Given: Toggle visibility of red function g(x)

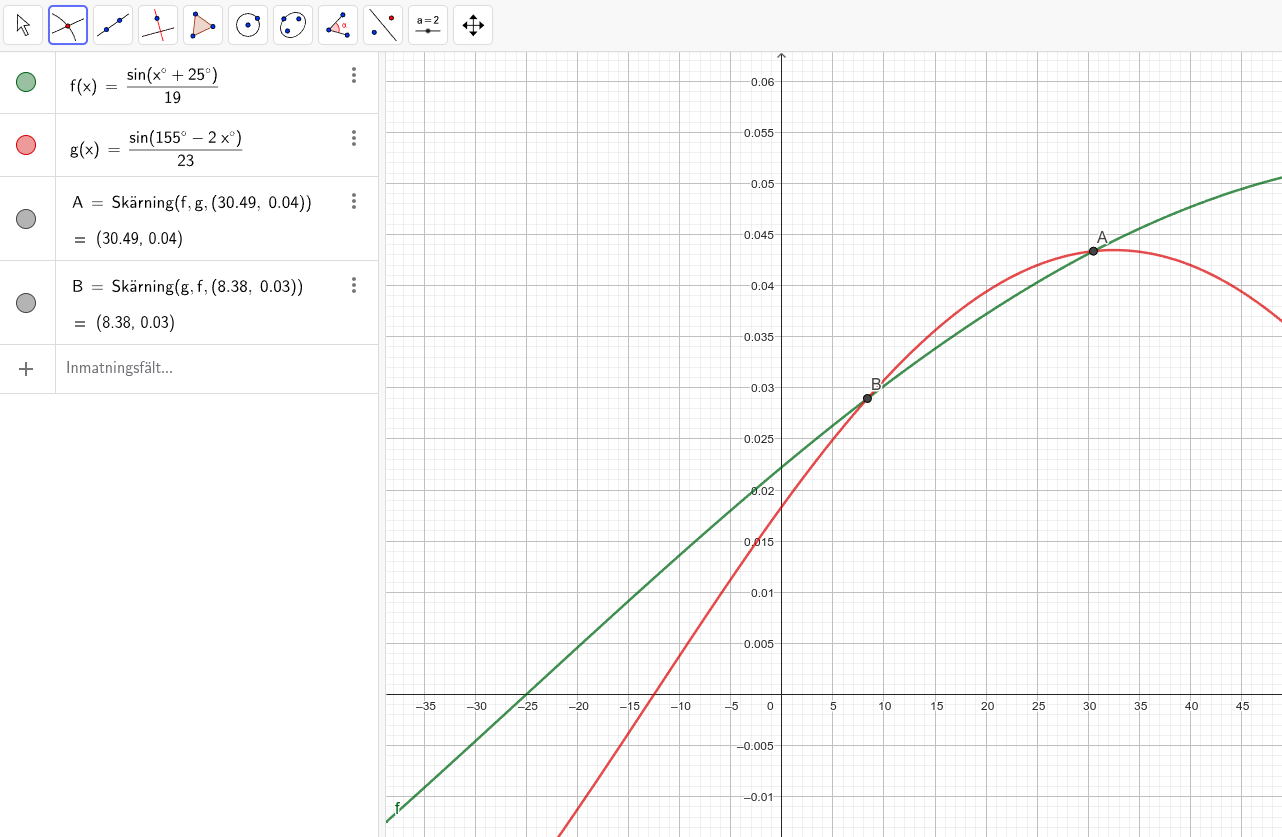Looking at the screenshot, I should pyautogui.click(x=26, y=145).
